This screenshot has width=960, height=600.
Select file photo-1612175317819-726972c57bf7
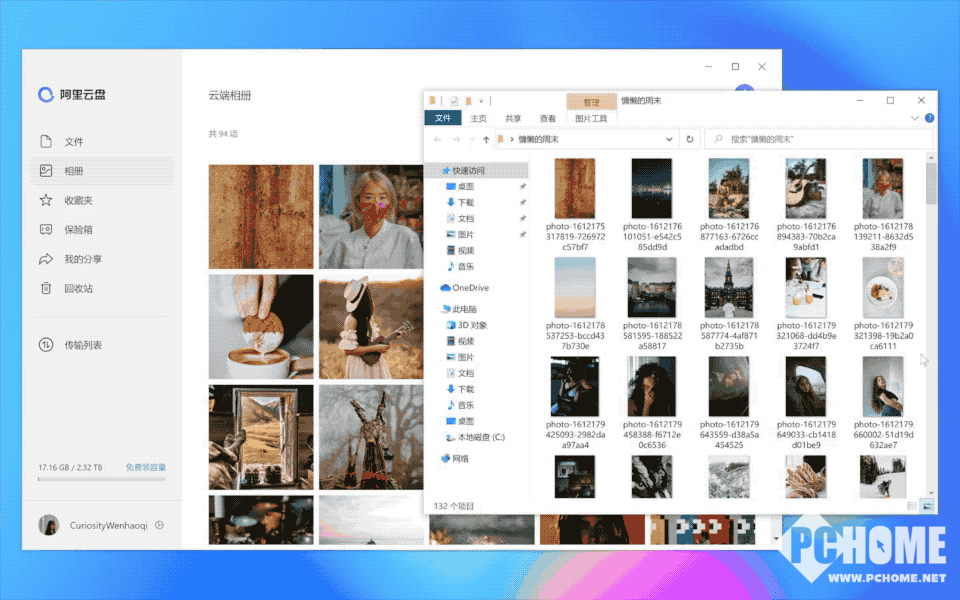click(576, 204)
